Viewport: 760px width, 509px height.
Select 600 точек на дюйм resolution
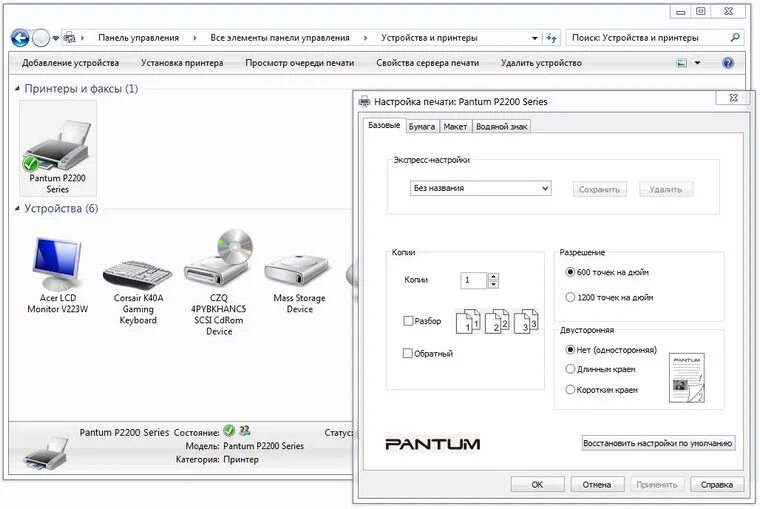click(570, 272)
